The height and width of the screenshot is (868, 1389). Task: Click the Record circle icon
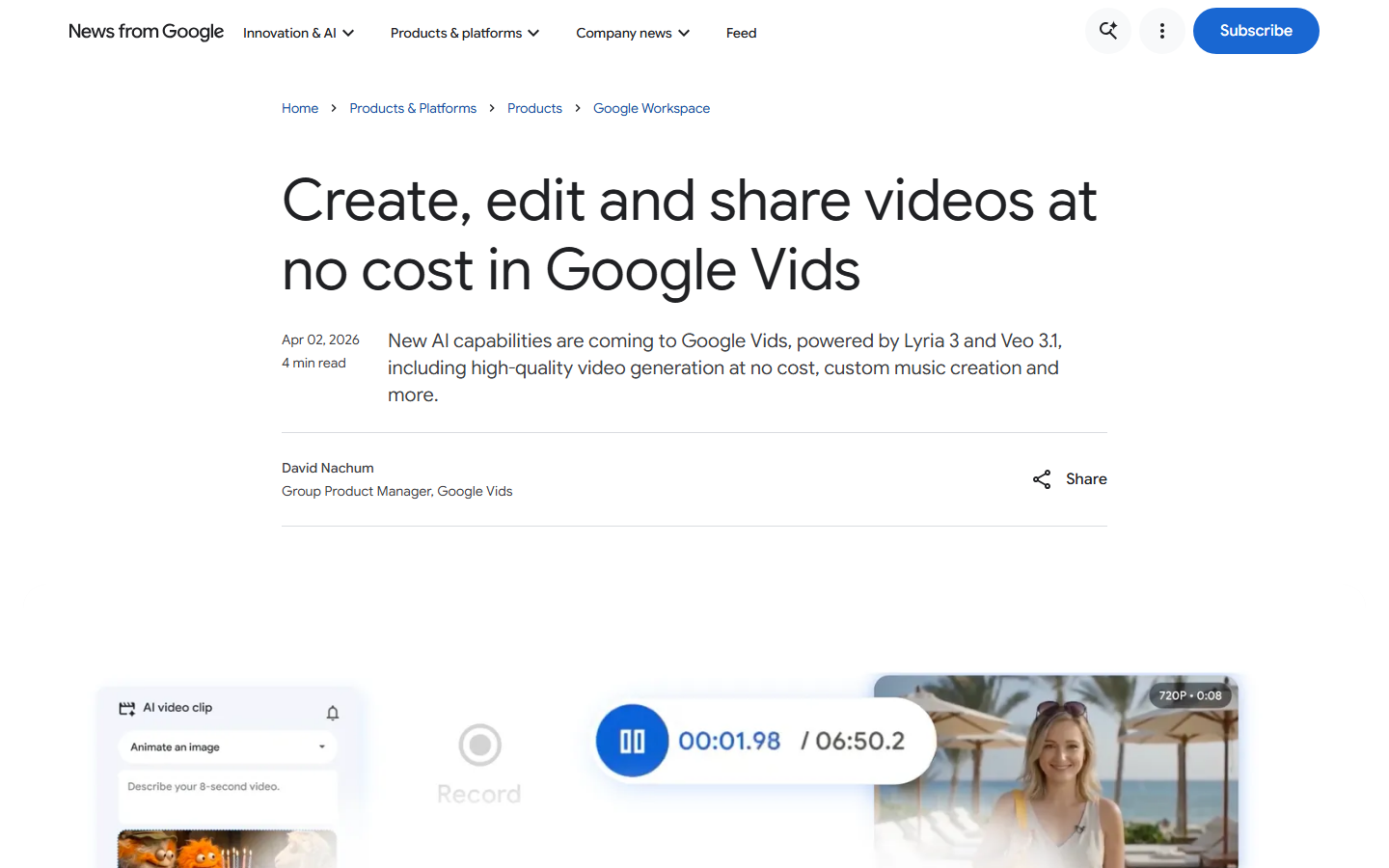click(479, 745)
